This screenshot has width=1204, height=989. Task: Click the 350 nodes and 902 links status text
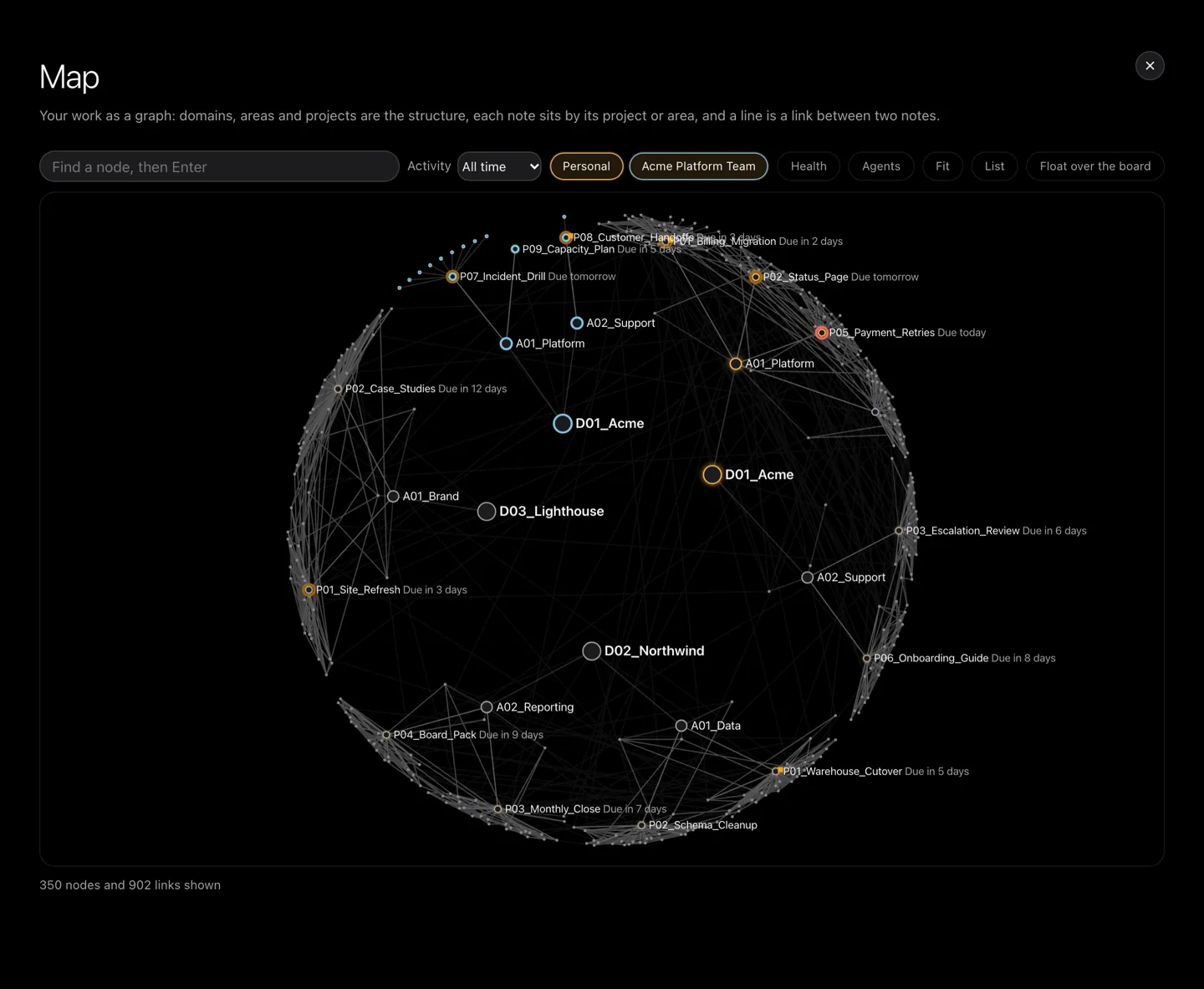click(x=130, y=885)
